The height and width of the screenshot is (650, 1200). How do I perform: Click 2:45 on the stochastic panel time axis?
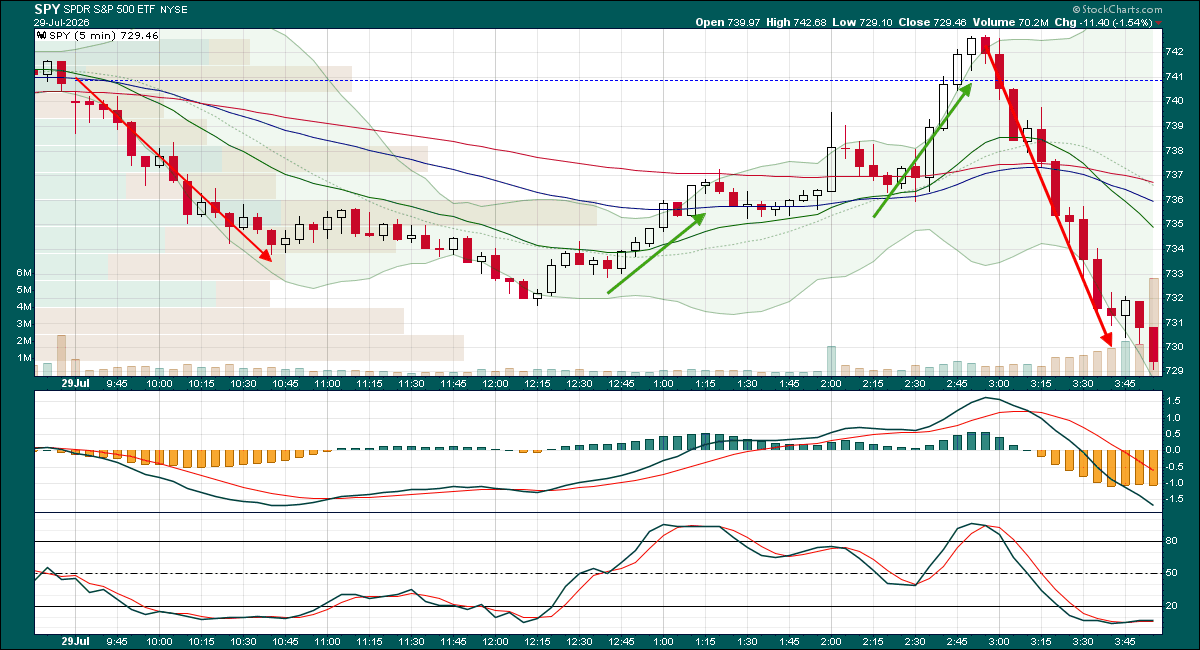(x=956, y=641)
